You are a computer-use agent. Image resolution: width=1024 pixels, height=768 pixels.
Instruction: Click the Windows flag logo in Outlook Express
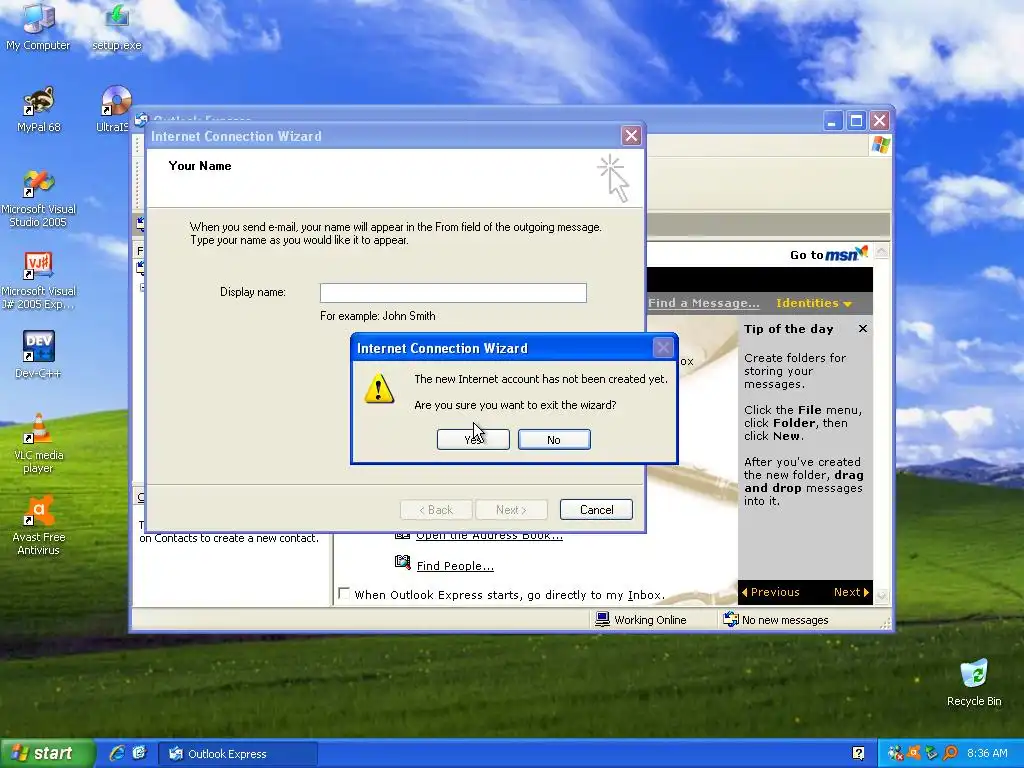coord(880,145)
